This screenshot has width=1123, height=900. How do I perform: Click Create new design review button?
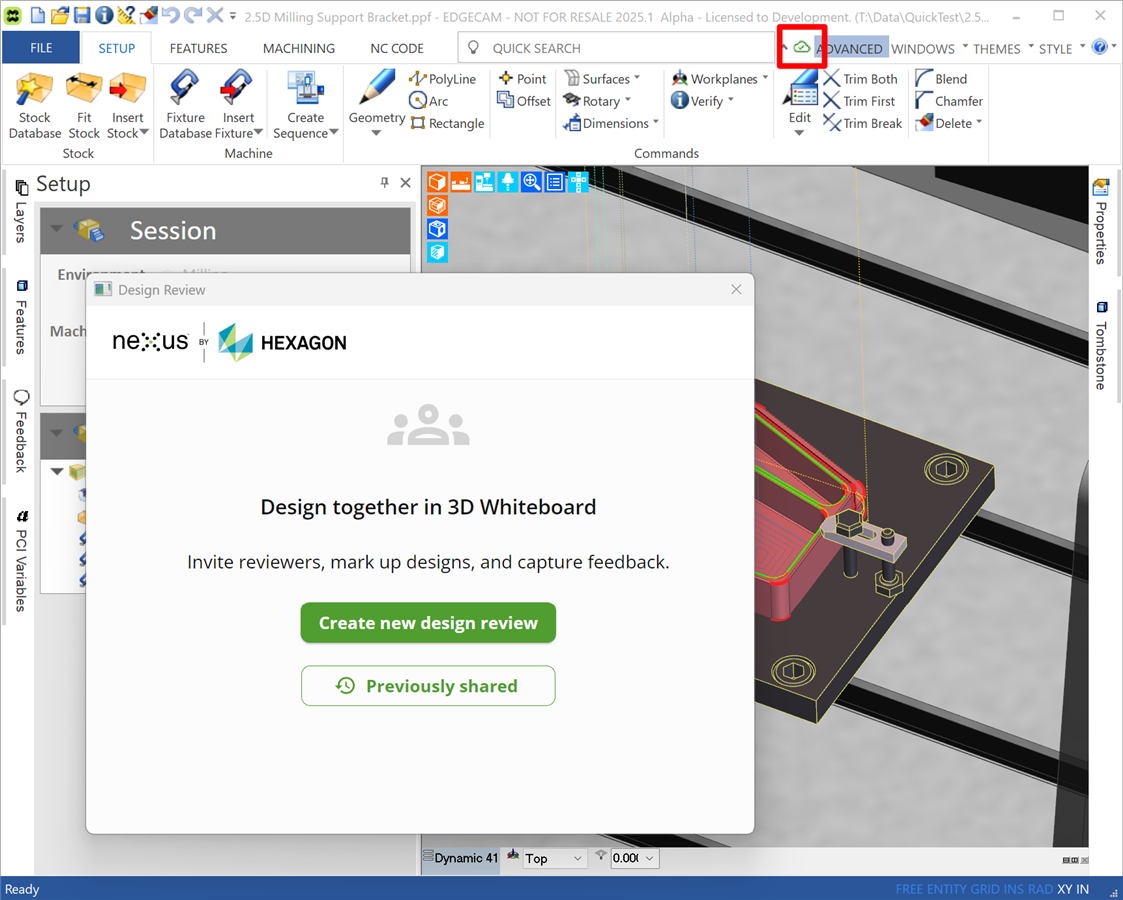click(428, 623)
